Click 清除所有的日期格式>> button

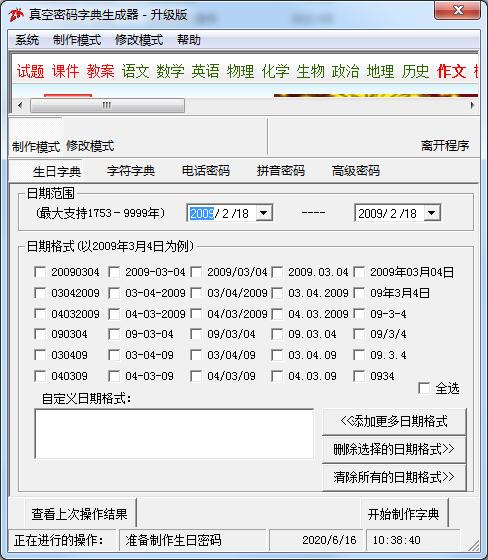coord(394,478)
